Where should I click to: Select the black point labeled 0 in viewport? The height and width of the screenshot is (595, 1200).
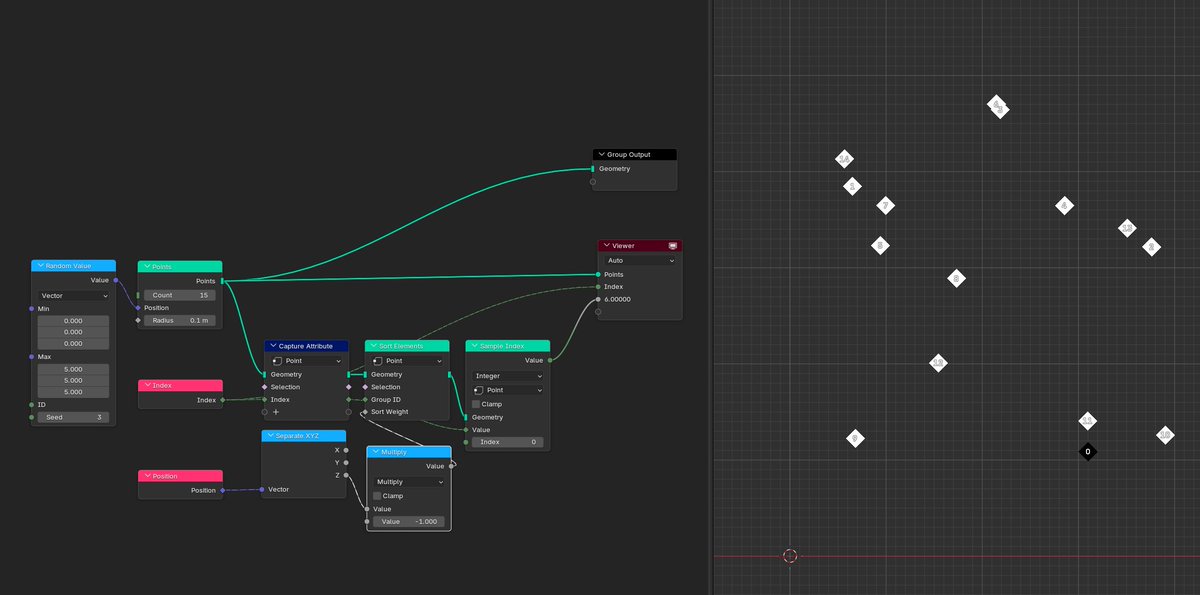tap(1088, 452)
